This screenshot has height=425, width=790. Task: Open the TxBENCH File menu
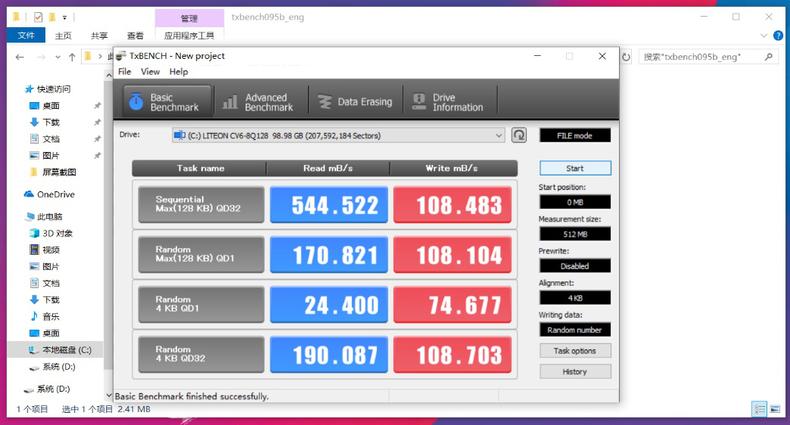tap(124, 72)
